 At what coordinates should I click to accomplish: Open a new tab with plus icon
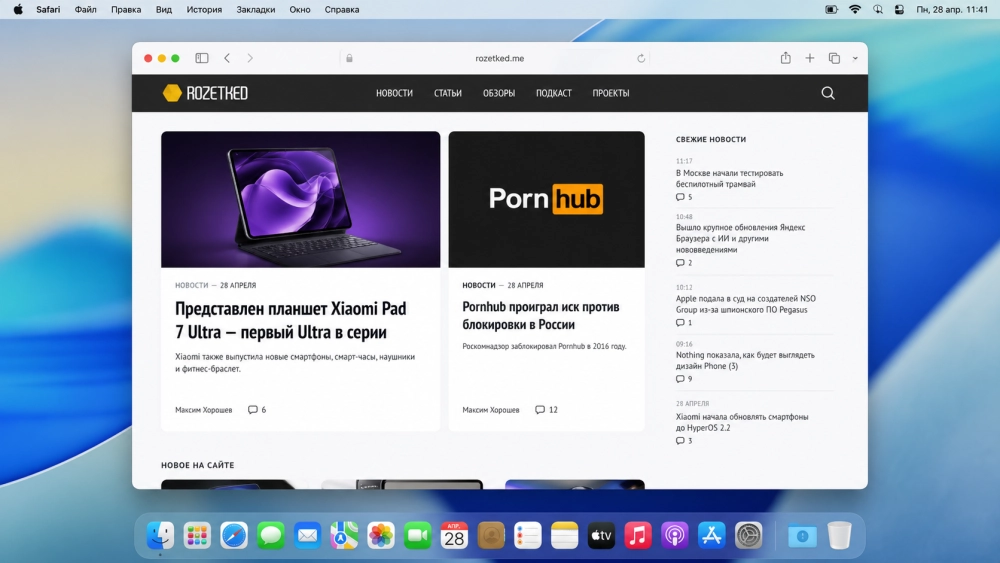tap(810, 58)
